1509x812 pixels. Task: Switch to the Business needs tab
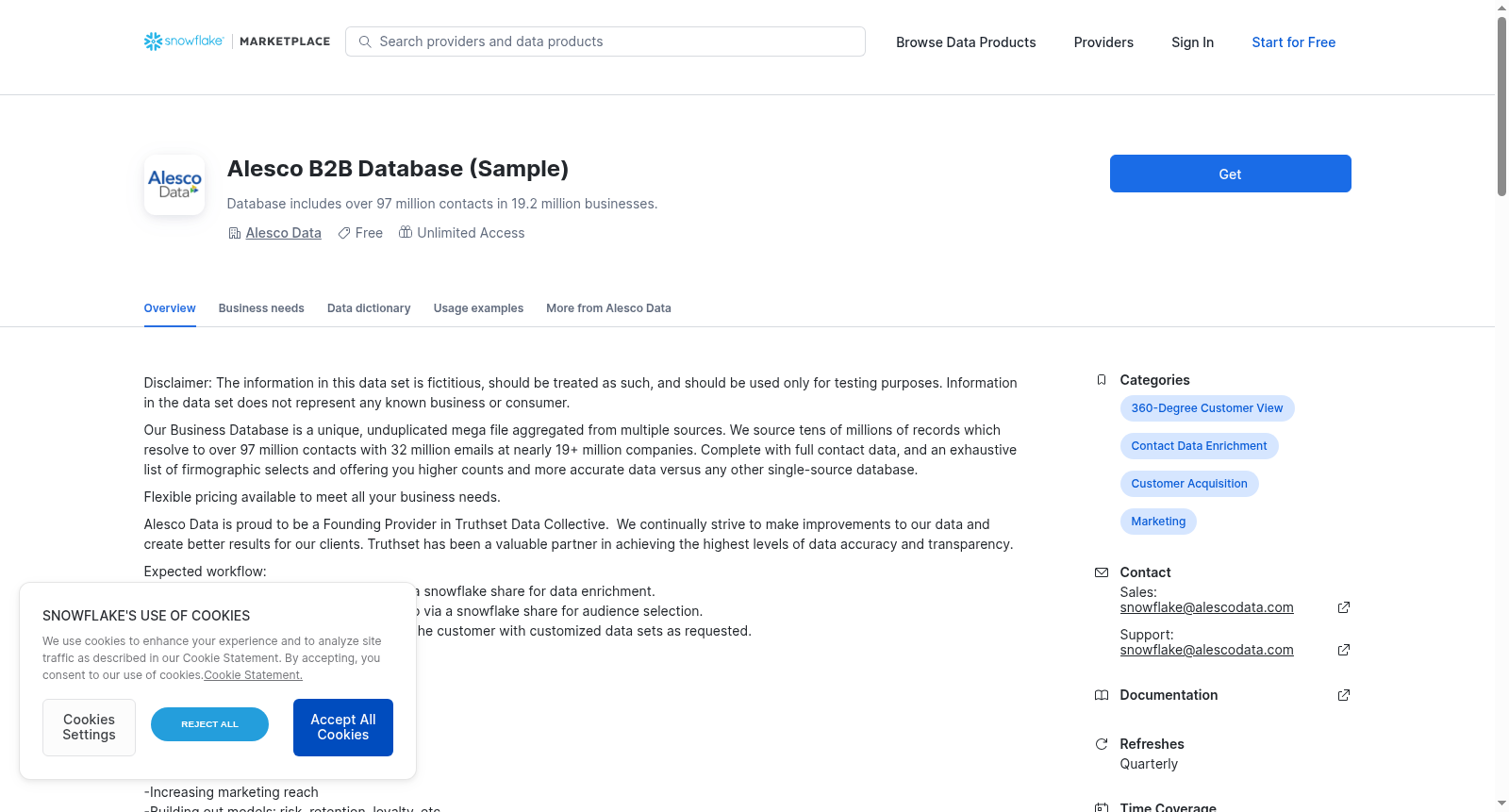click(261, 308)
